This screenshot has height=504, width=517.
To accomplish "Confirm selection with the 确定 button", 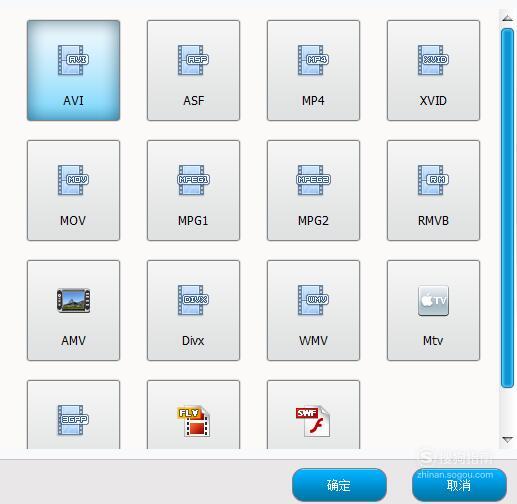I will (x=339, y=485).
